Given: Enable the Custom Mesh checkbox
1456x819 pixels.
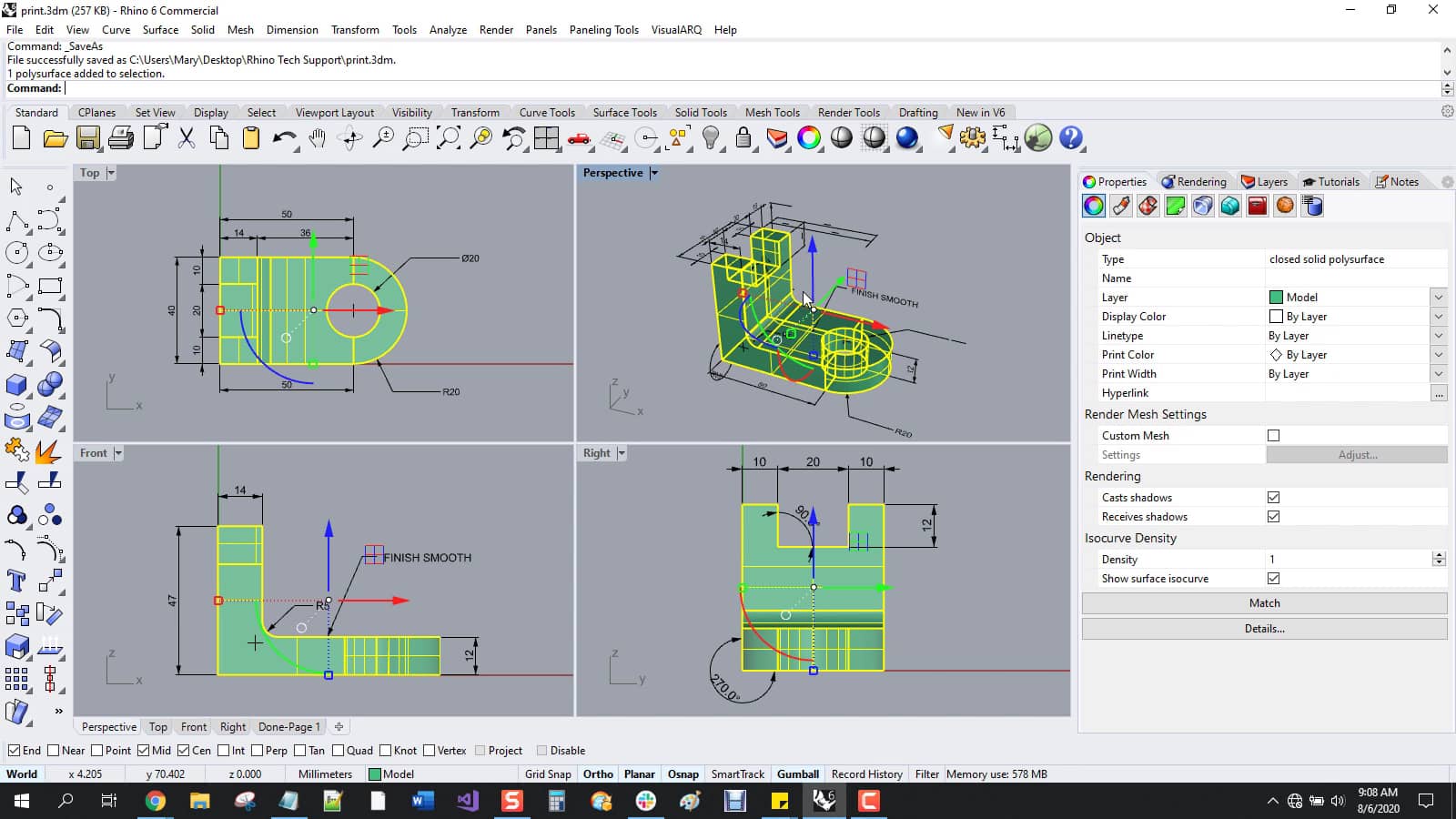Looking at the screenshot, I should [1273, 435].
